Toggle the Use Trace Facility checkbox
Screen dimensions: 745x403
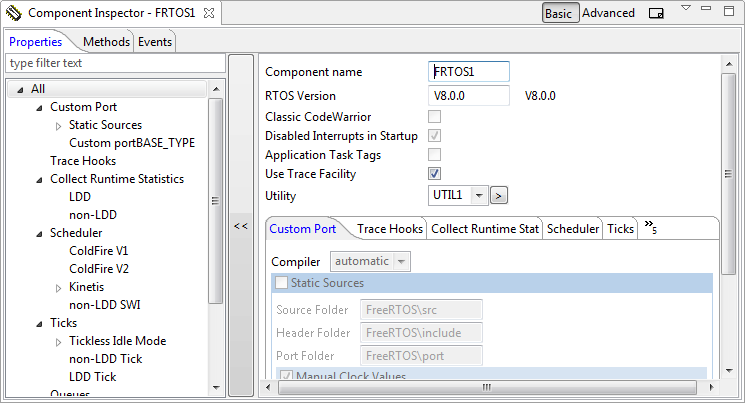(x=435, y=174)
